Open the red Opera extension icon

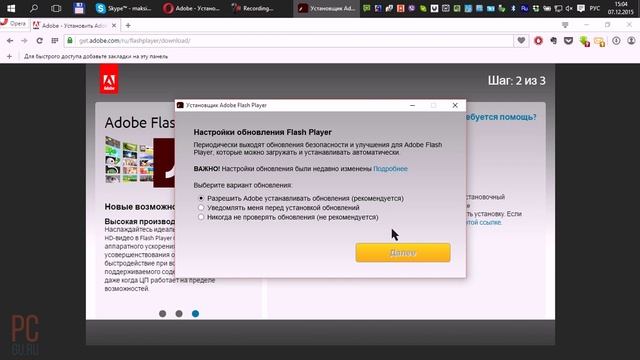(x=538, y=41)
